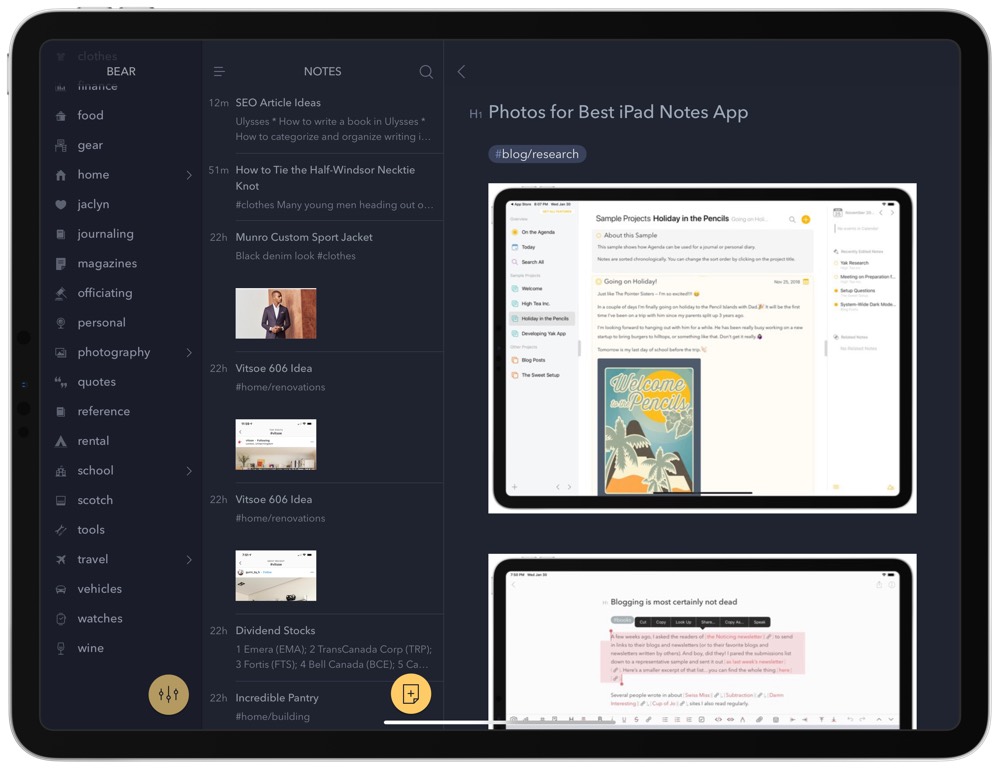Image resolution: width=1000 pixels, height=770 pixels.
Task: Tap the #blog/research tag
Action: [x=537, y=154]
